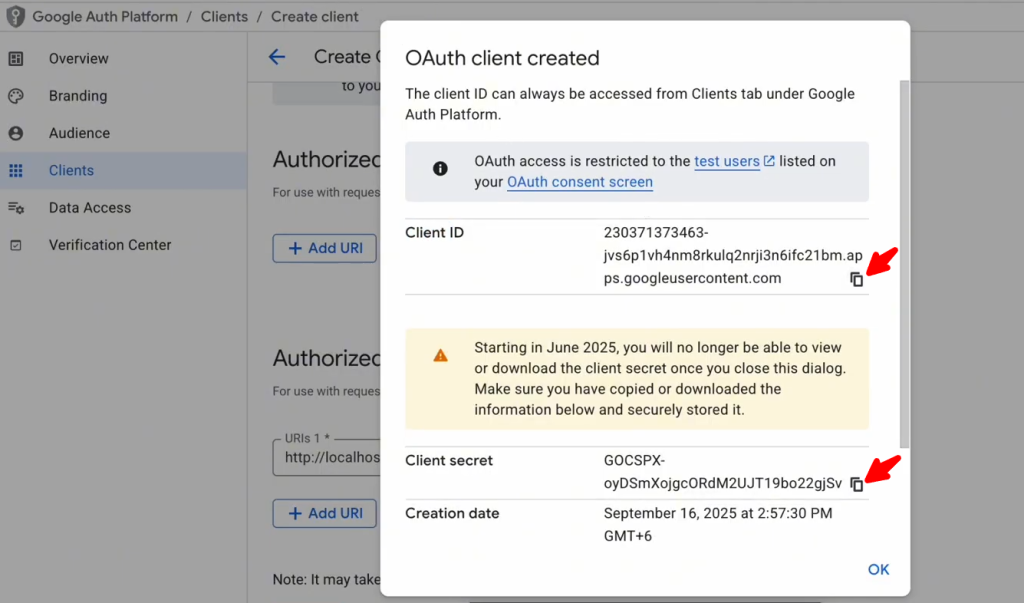Screen dimensions: 1024x603
Task: Click the info icon in the OAuth notice
Action: [x=440, y=169]
